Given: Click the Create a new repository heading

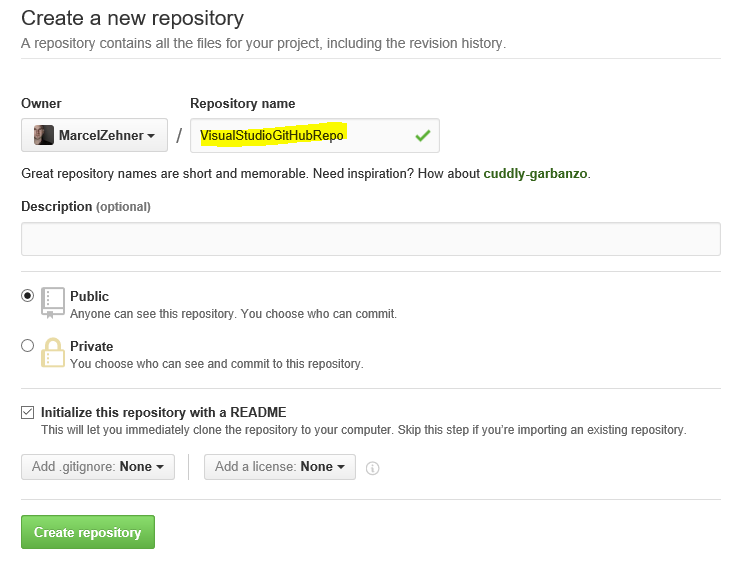Looking at the screenshot, I should (x=132, y=18).
